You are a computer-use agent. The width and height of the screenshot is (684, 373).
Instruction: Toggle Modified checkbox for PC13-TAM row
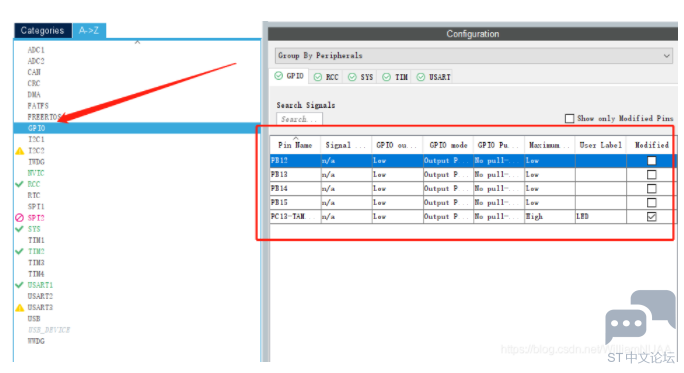(651, 217)
